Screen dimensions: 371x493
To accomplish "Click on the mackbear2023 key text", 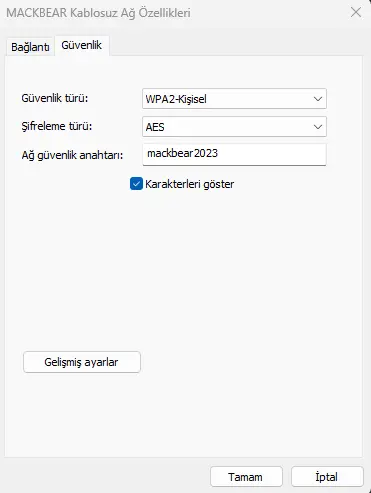I will click(x=182, y=153).
